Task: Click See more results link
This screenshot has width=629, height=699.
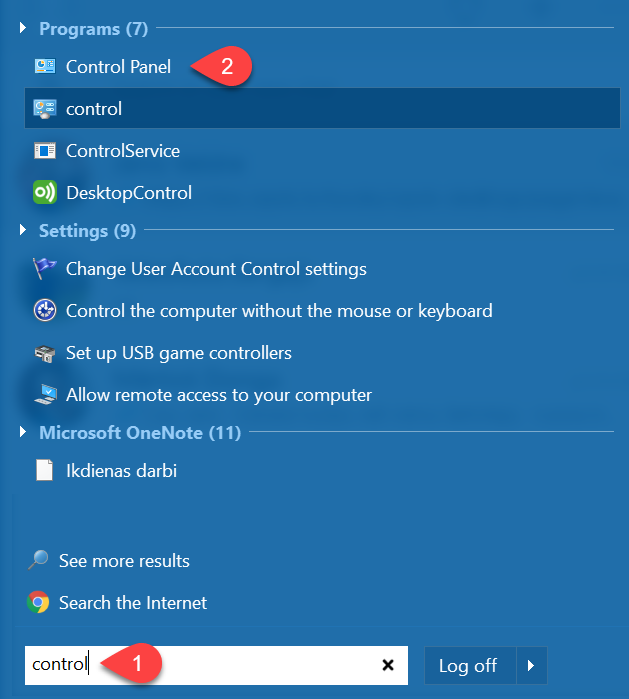Action: (x=124, y=561)
